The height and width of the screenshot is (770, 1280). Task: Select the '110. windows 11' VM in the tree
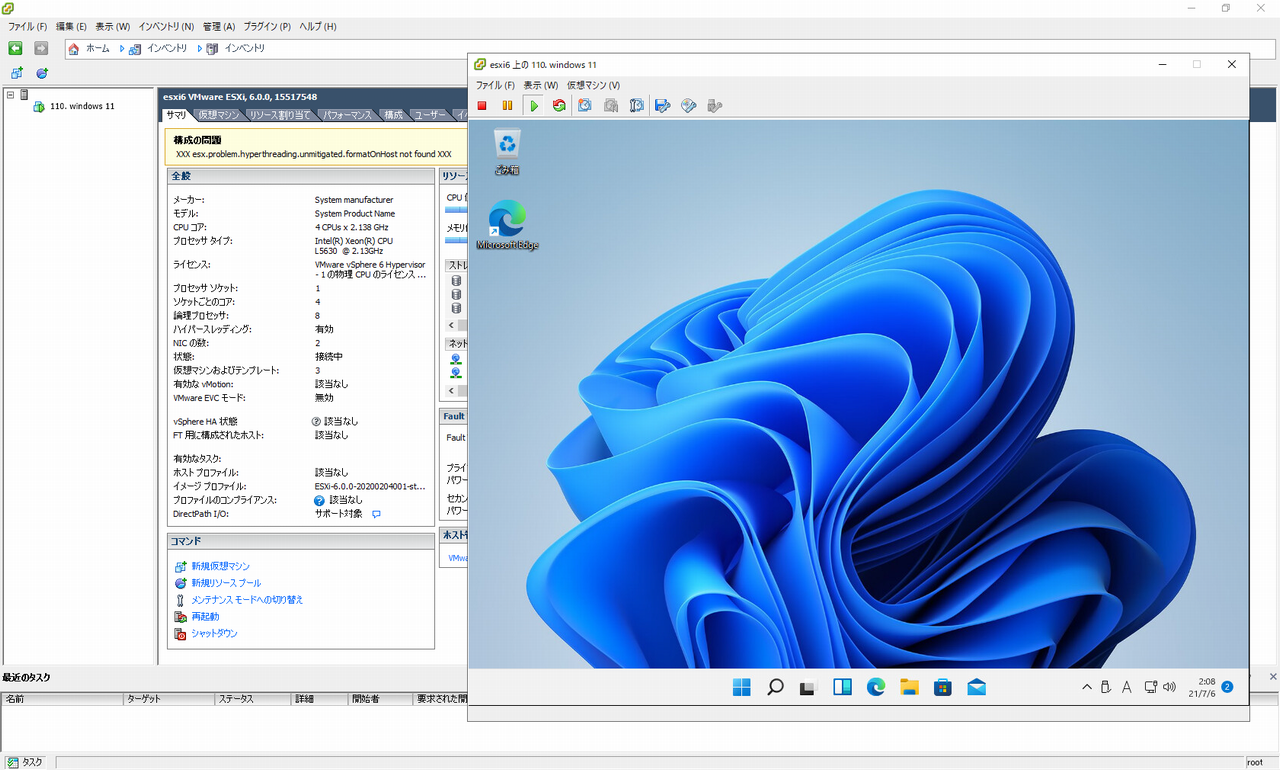pyautogui.click(x=73, y=106)
